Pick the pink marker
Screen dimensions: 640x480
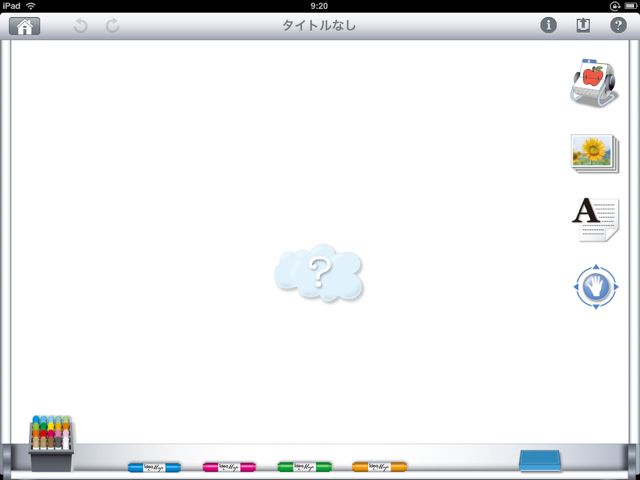click(229, 467)
